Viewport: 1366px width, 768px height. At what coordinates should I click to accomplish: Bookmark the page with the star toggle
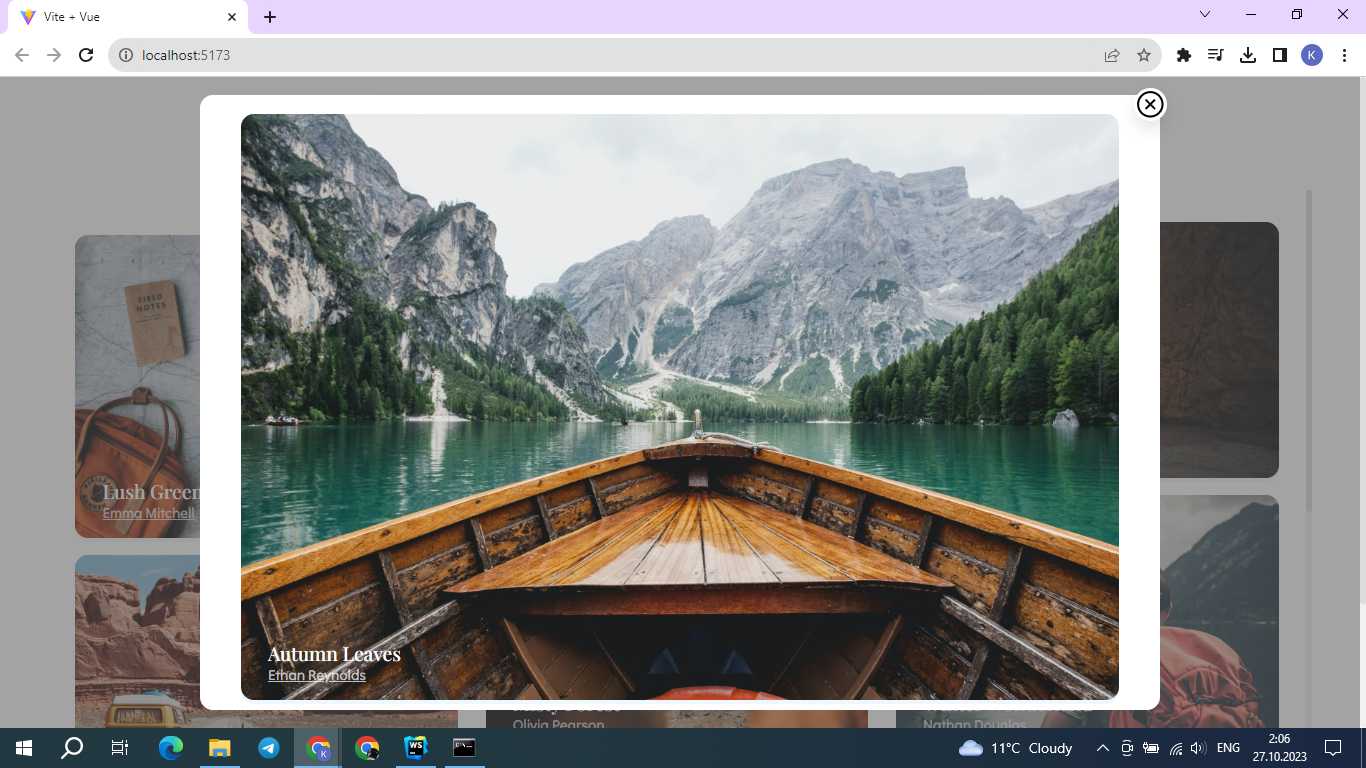pyautogui.click(x=1143, y=55)
